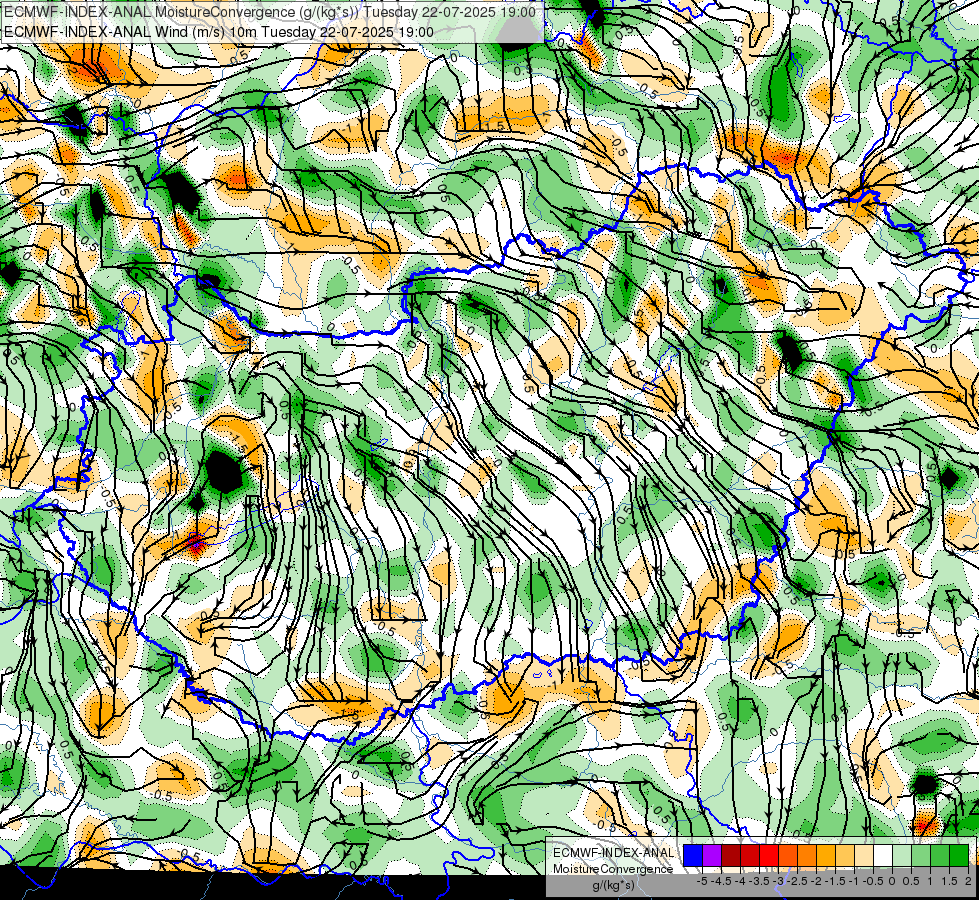Image resolution: width=979 pixels, height=900 pixels.
Task: Click the dark maroon swatch between -4.5 and -4
Action: point(731,856)
